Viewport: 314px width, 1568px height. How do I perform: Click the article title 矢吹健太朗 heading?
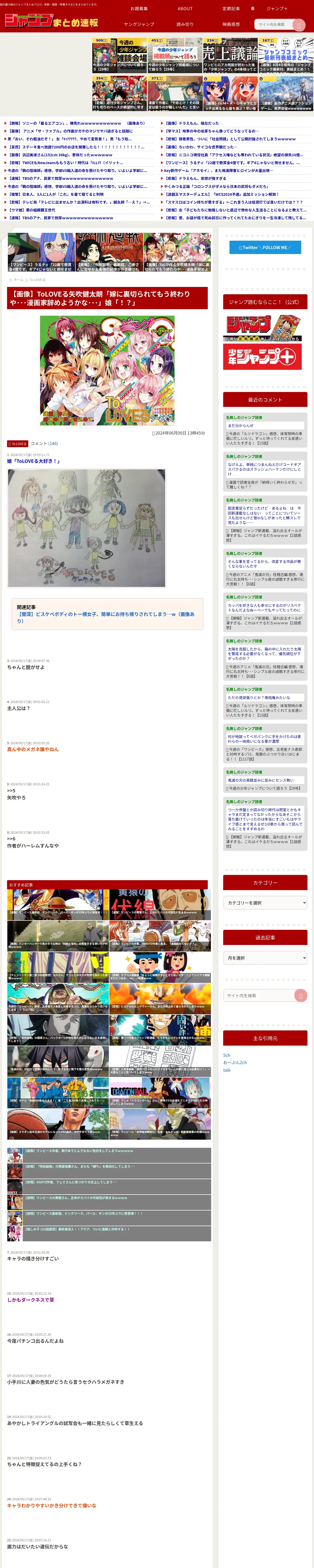pyautogui.click(x=107, y=298)
